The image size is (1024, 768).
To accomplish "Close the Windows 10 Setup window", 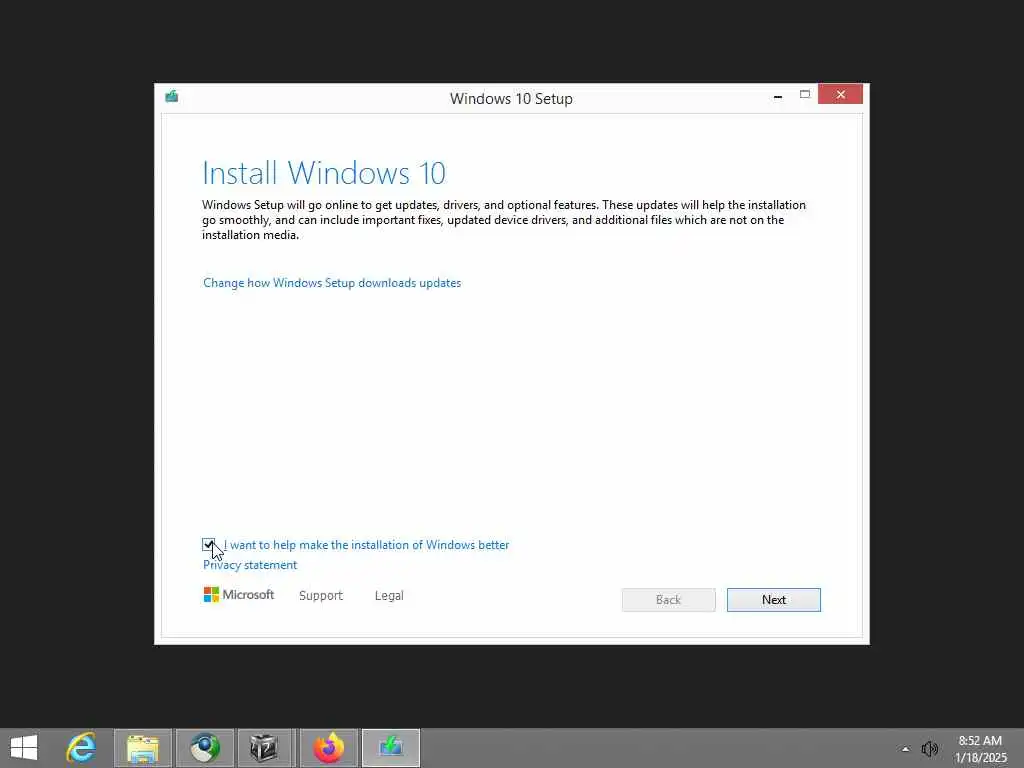I will [840, 95].
